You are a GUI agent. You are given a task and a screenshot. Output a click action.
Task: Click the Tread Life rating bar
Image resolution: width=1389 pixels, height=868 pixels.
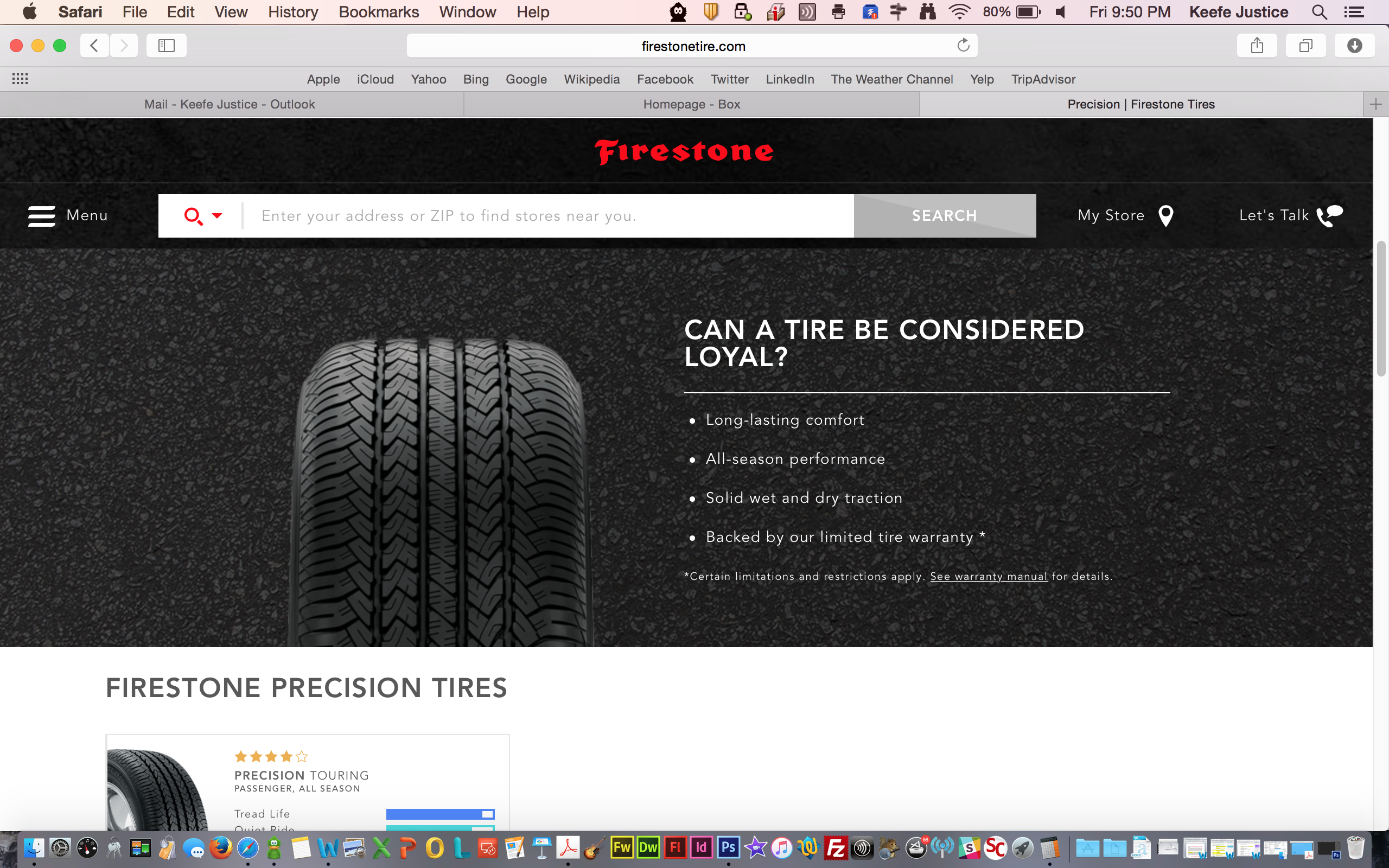point(439,814)
